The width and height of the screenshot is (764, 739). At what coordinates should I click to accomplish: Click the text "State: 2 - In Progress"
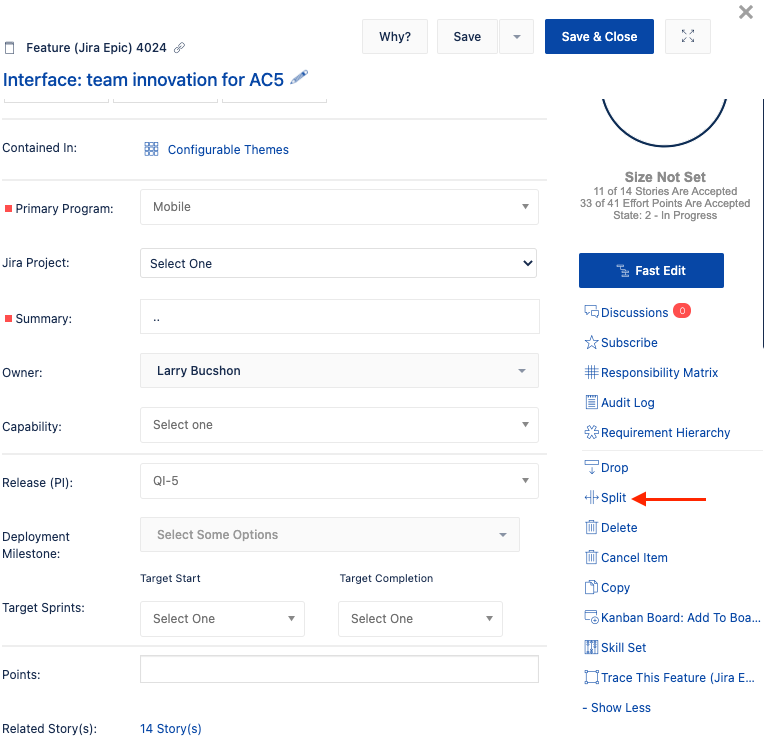[x=665, y=215]
